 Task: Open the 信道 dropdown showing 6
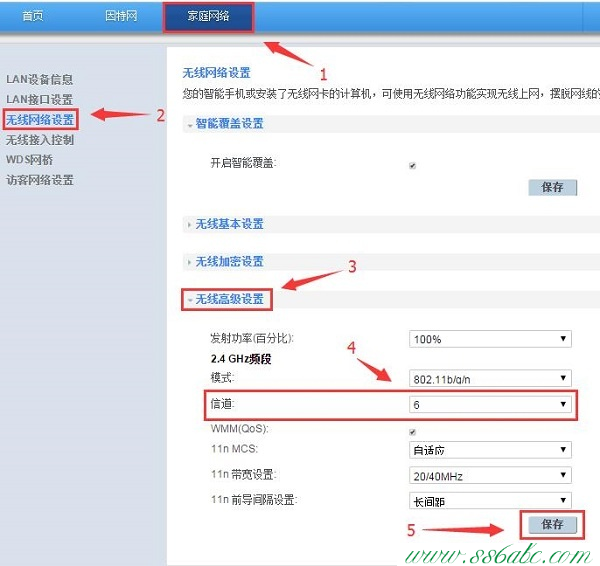click(490, 405)
